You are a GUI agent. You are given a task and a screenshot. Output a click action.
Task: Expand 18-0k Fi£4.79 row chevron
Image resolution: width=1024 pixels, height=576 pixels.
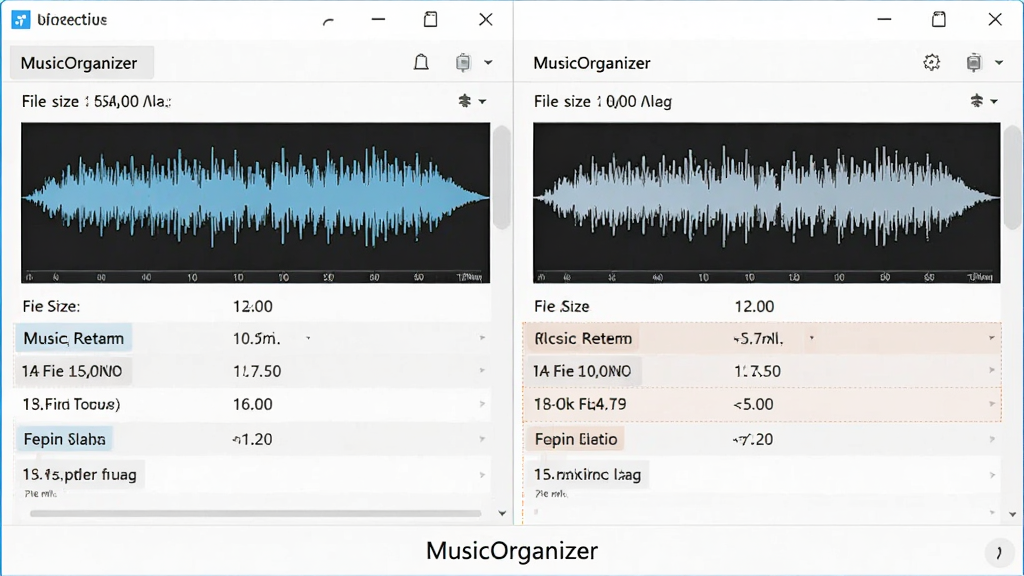click(x=991, y=404)
